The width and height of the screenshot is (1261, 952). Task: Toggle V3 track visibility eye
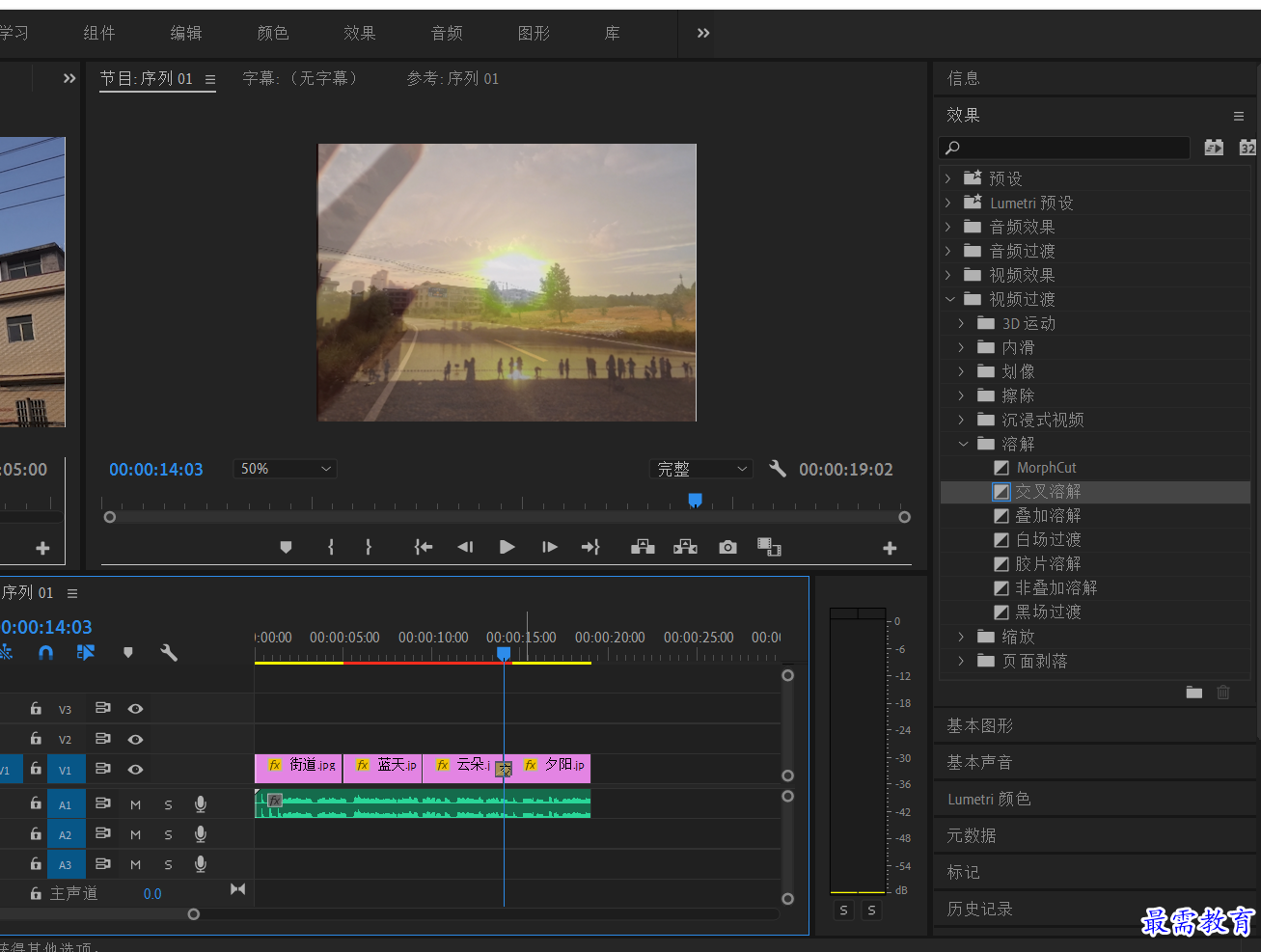tap(135, 709)
